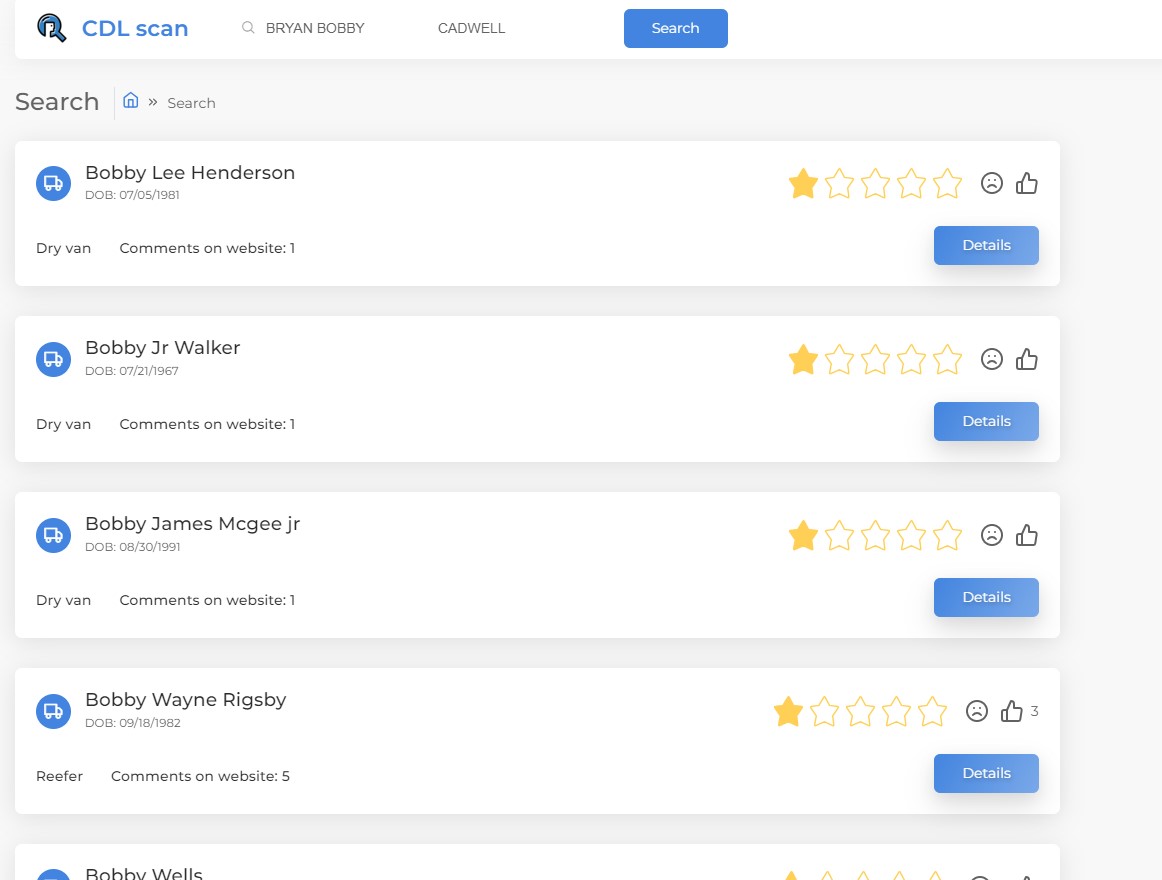Screen dimensions: 1162x880
Task: Open the Bobby James Mcgee jr name link
Action: [x=192, y=523]
